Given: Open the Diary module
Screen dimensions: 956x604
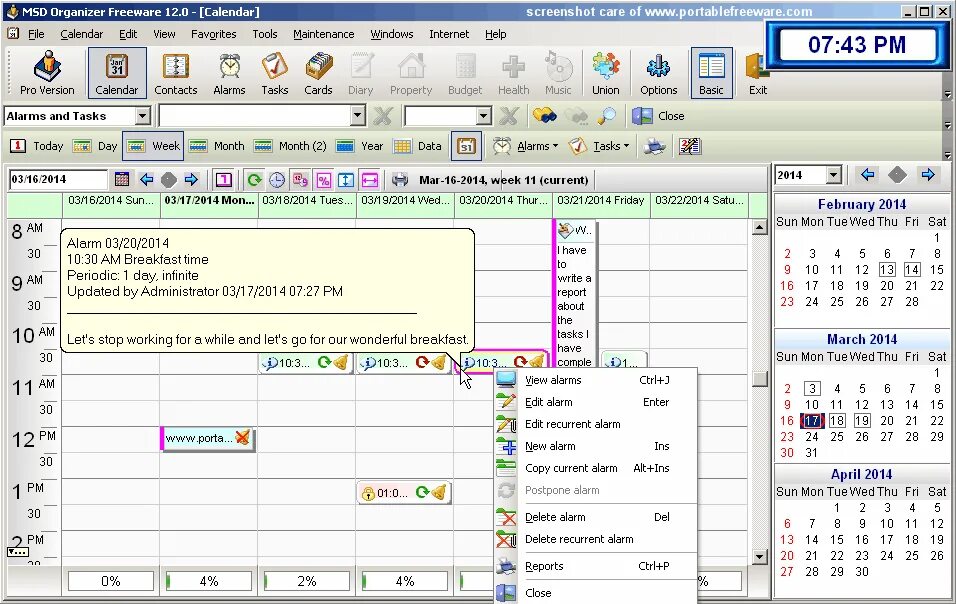Looking at the screenshot, I should pos(360,72).
